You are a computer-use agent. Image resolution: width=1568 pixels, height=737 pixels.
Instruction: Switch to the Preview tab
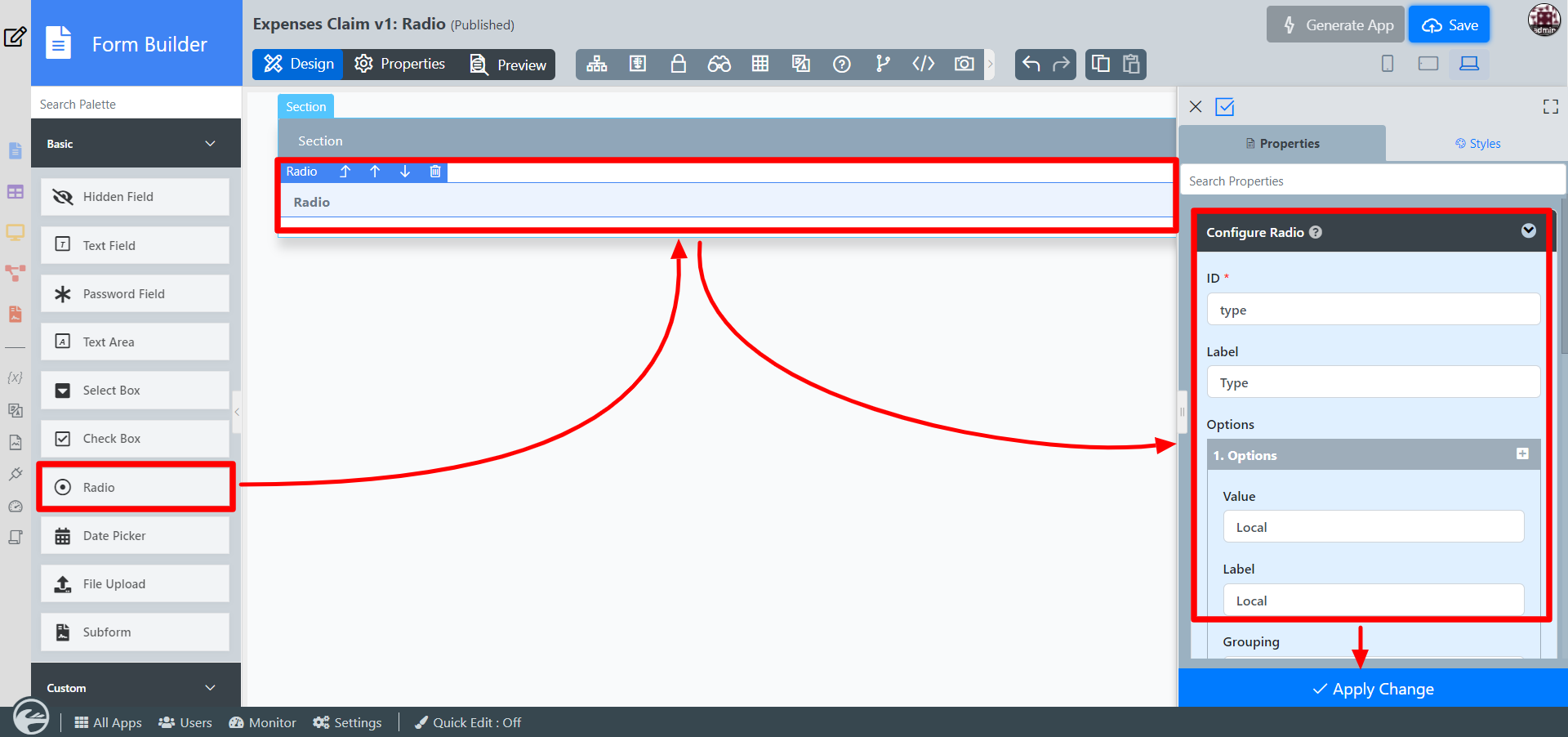pos(507,65)
